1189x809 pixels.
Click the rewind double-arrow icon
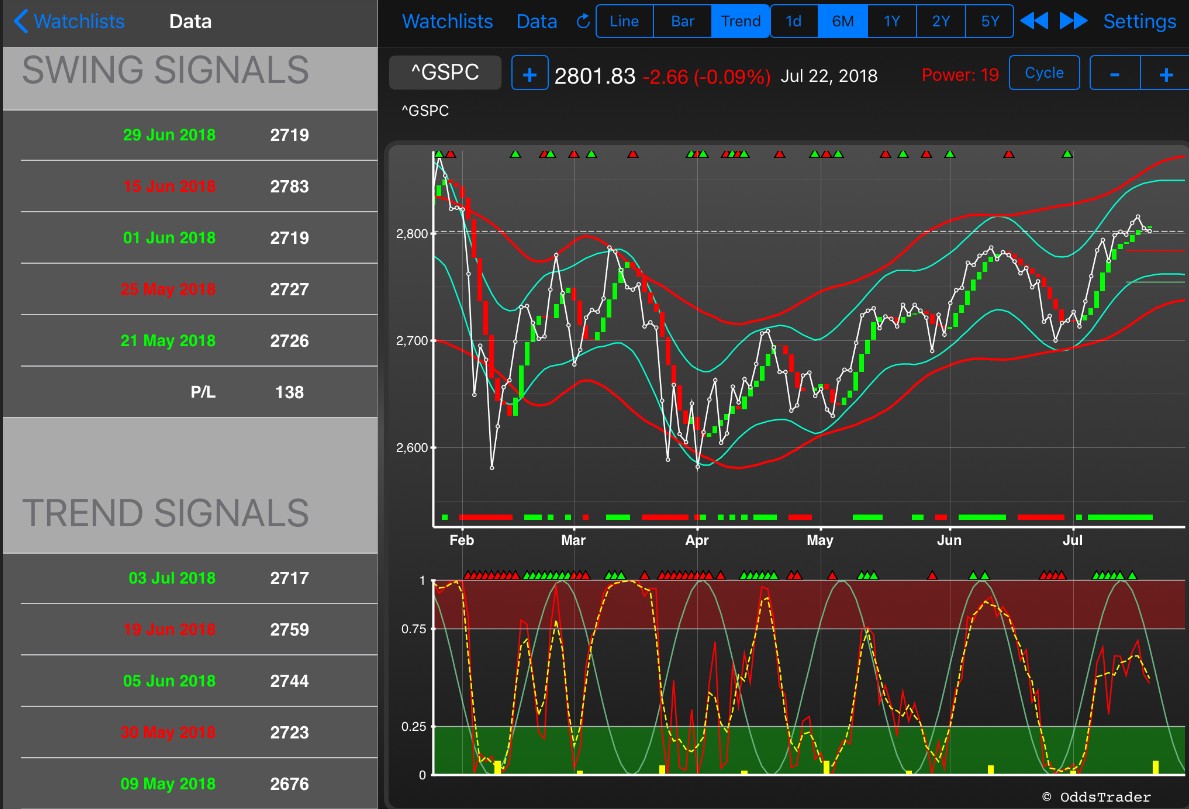(1034, 20)
